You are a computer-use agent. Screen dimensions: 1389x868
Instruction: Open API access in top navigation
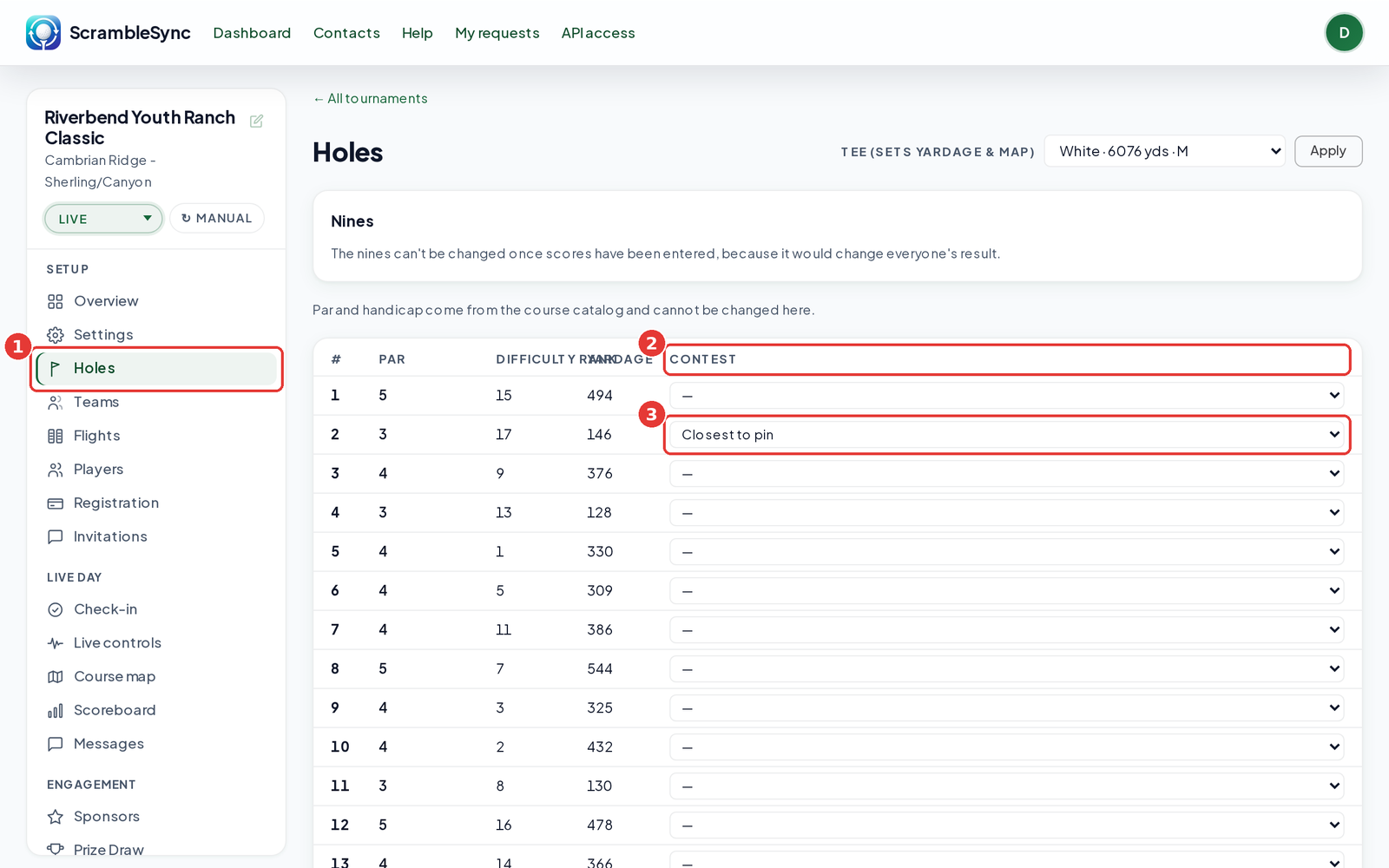(x=598, y=33)
